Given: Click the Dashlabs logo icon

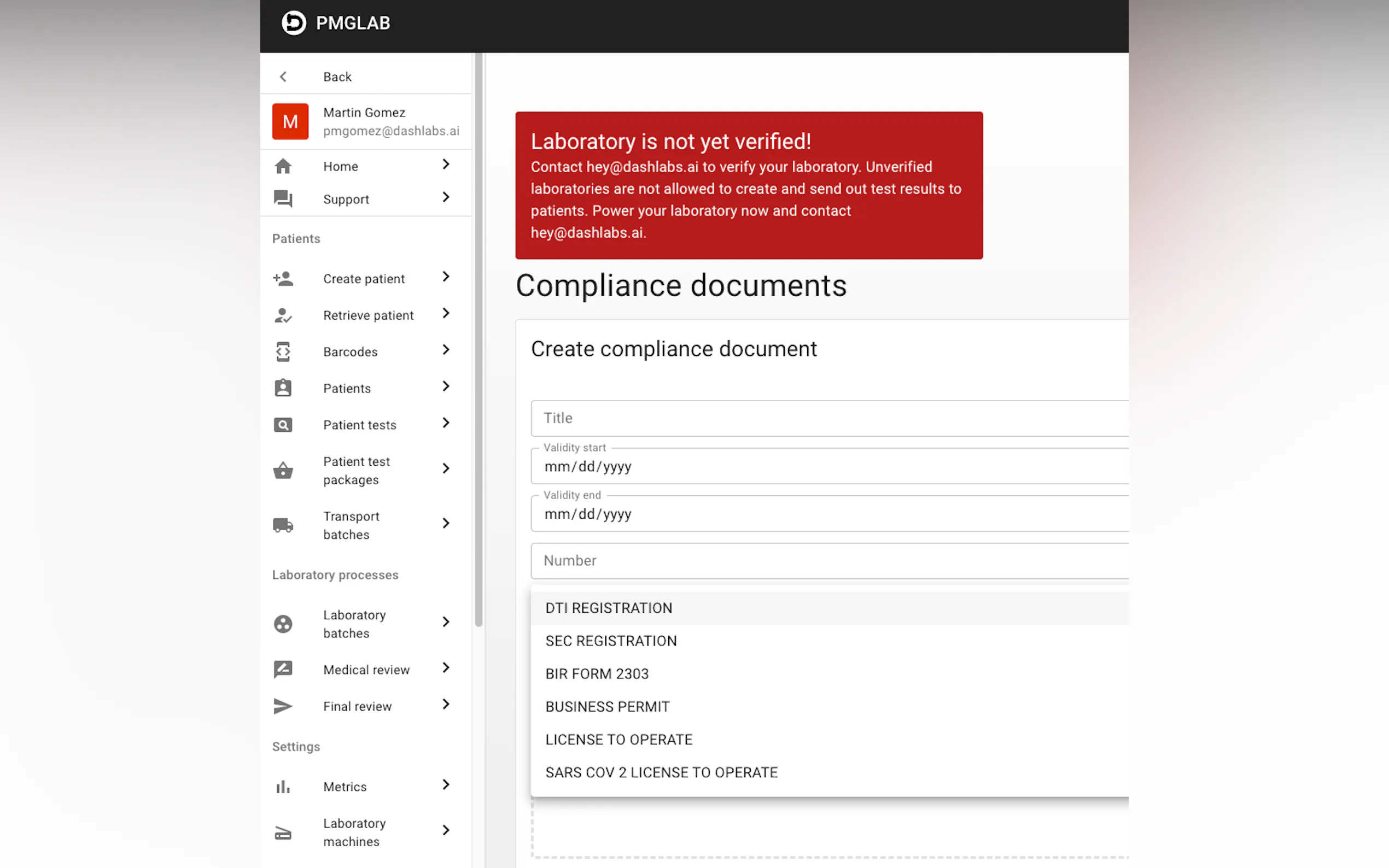Looking at the screenshot, I should click(294, 23).
